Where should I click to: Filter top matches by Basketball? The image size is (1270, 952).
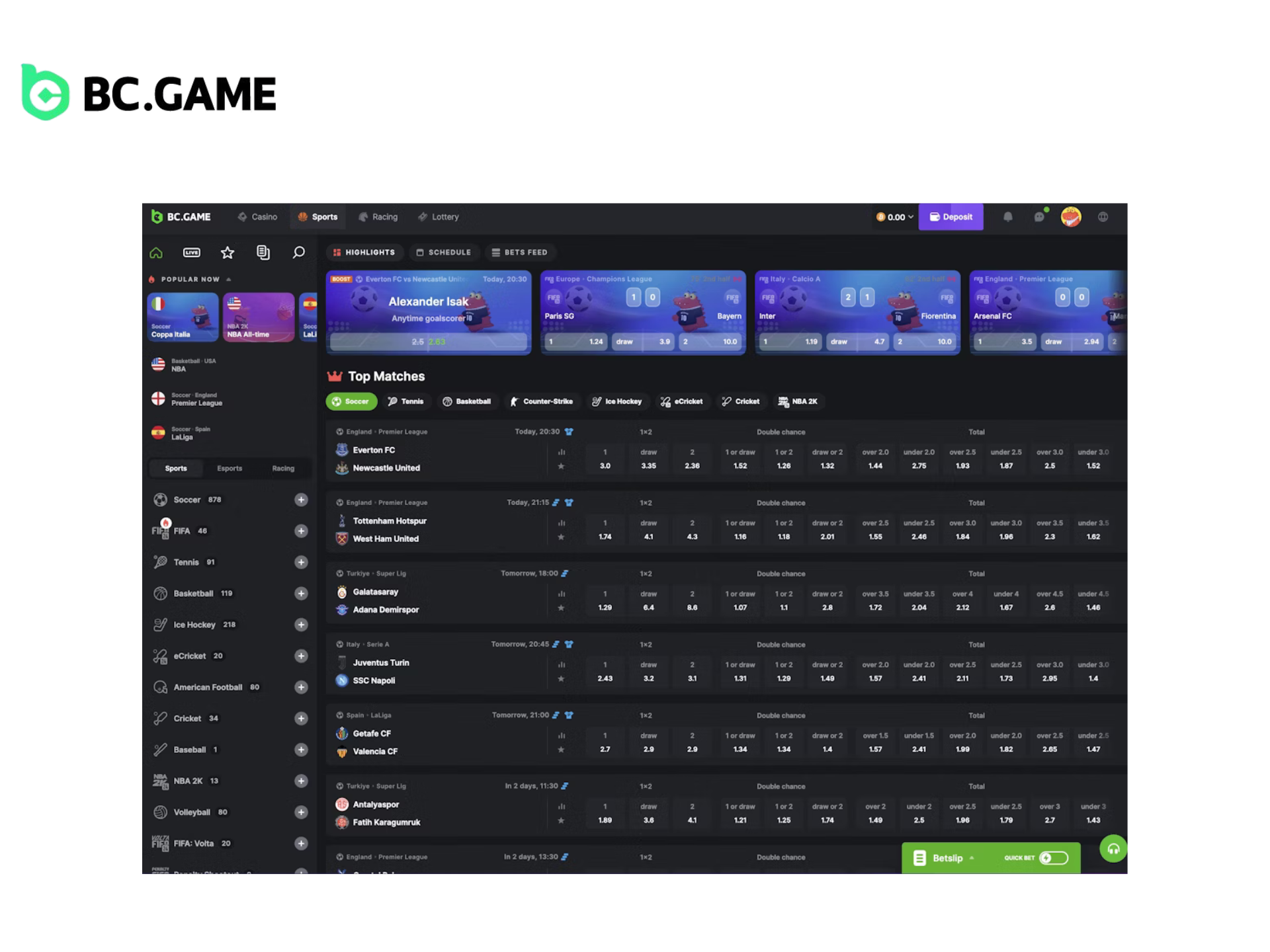point(467,401)
